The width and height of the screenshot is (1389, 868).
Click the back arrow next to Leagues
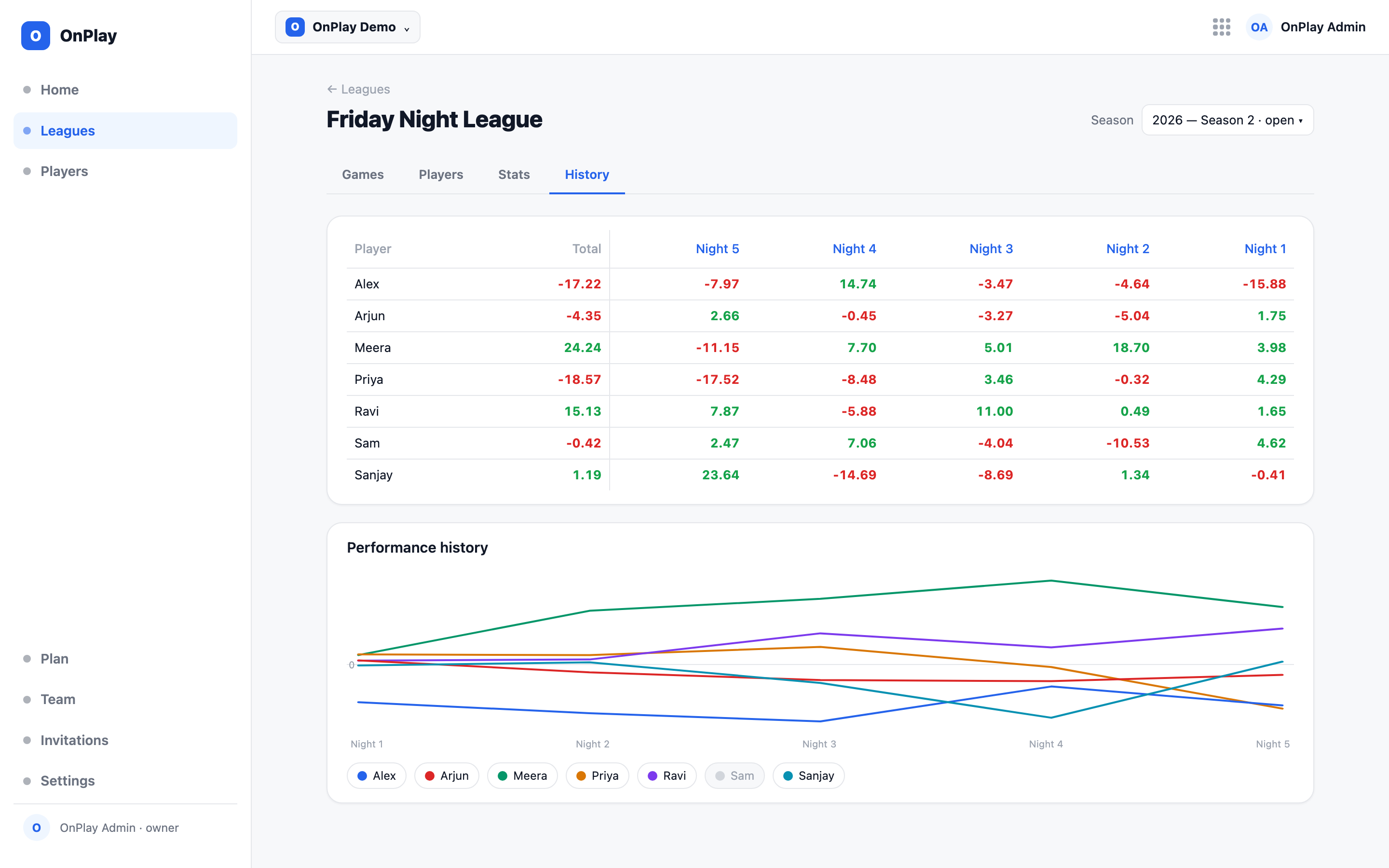(332, 89)
